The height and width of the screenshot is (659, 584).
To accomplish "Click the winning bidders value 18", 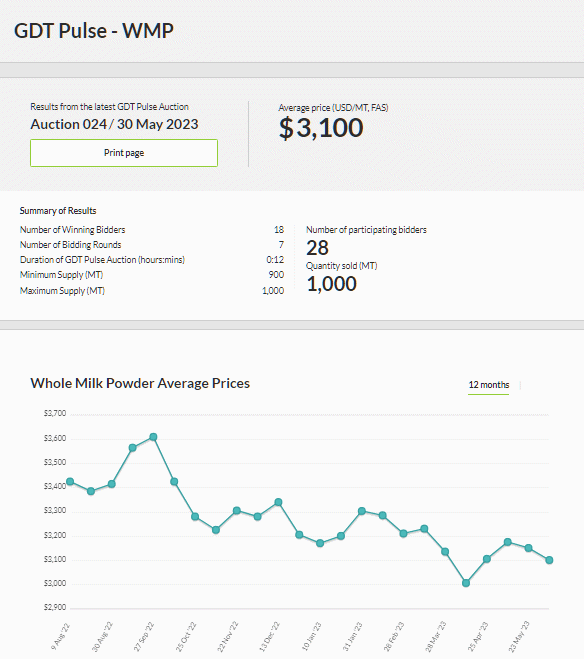I will point(279,230).
